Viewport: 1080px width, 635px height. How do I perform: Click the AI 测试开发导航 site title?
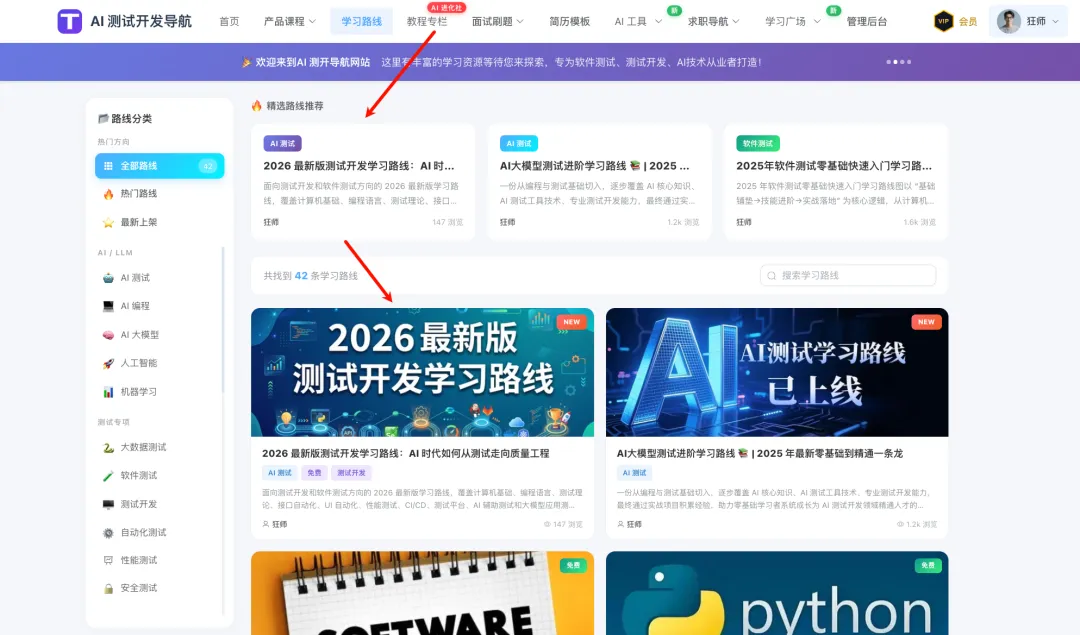coord(141,21)
